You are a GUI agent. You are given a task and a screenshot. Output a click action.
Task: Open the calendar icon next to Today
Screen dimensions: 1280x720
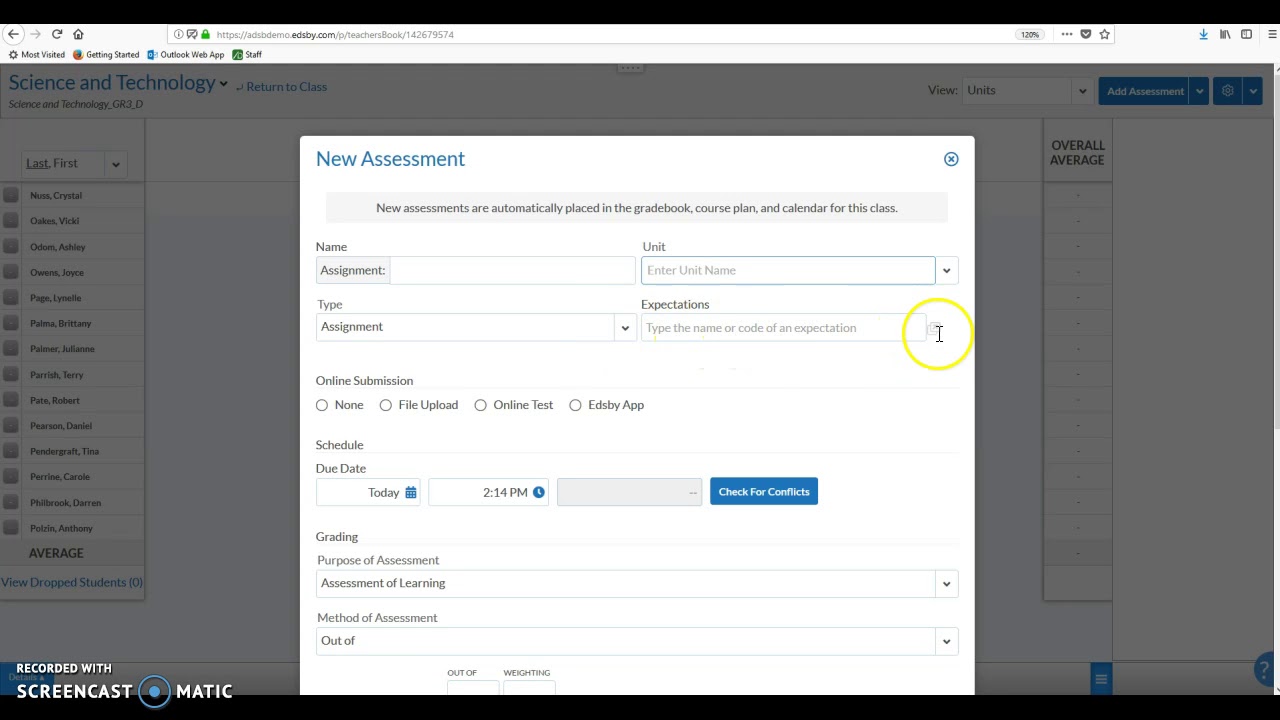(410, 492)
